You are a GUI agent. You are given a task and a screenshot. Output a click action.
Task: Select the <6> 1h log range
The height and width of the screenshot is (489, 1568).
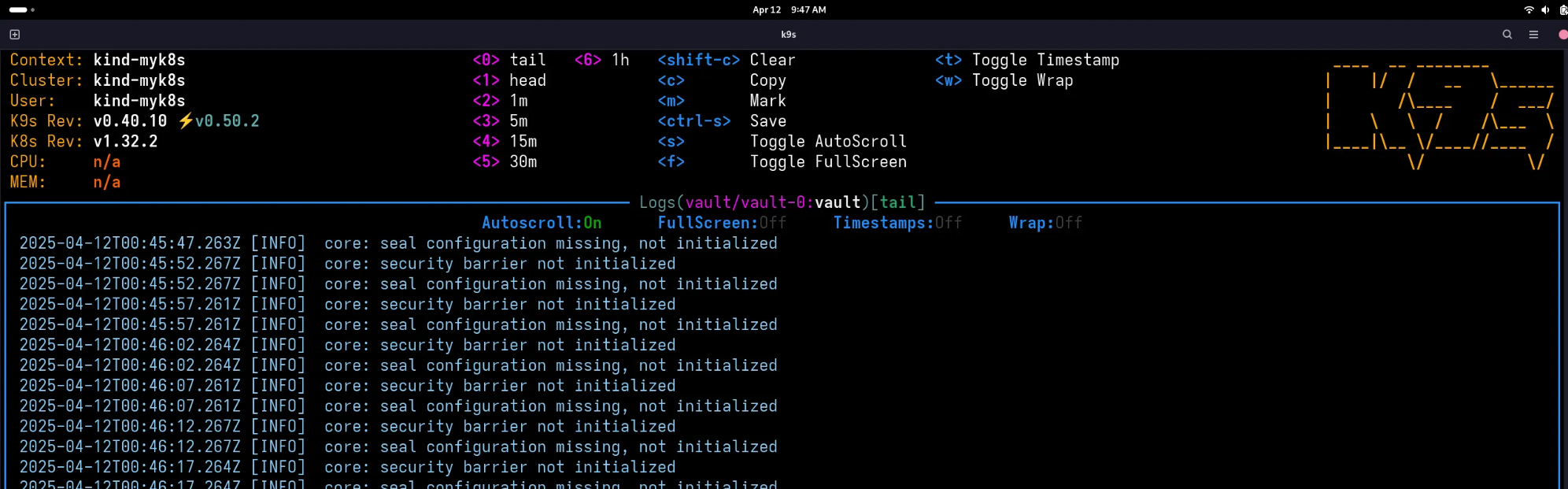click(602, 60)
